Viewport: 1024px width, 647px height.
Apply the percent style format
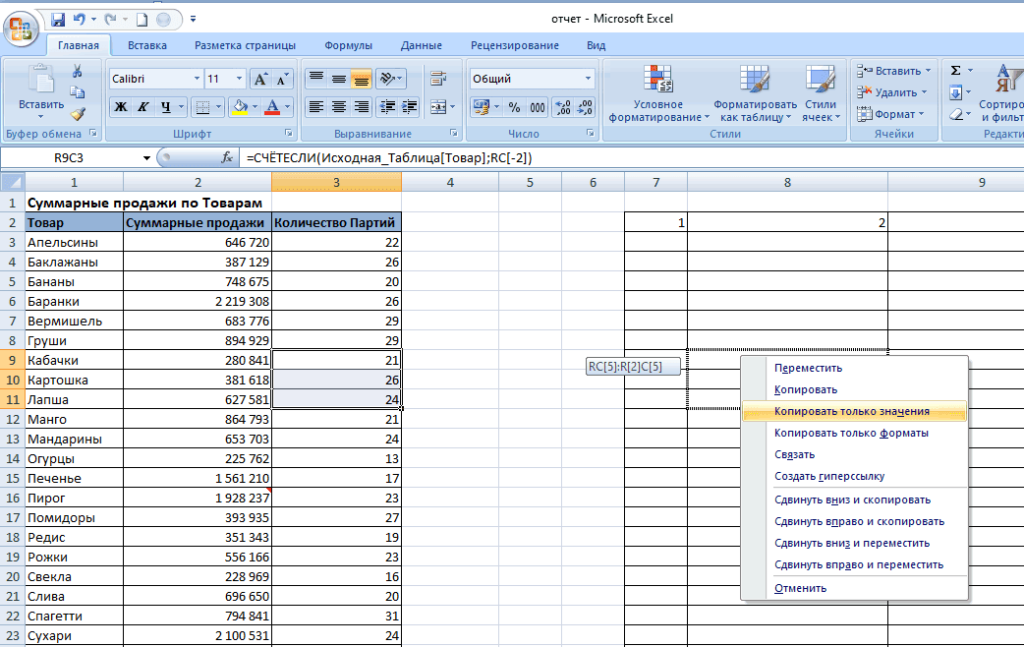pyautogui.click(x=515, y=106)
